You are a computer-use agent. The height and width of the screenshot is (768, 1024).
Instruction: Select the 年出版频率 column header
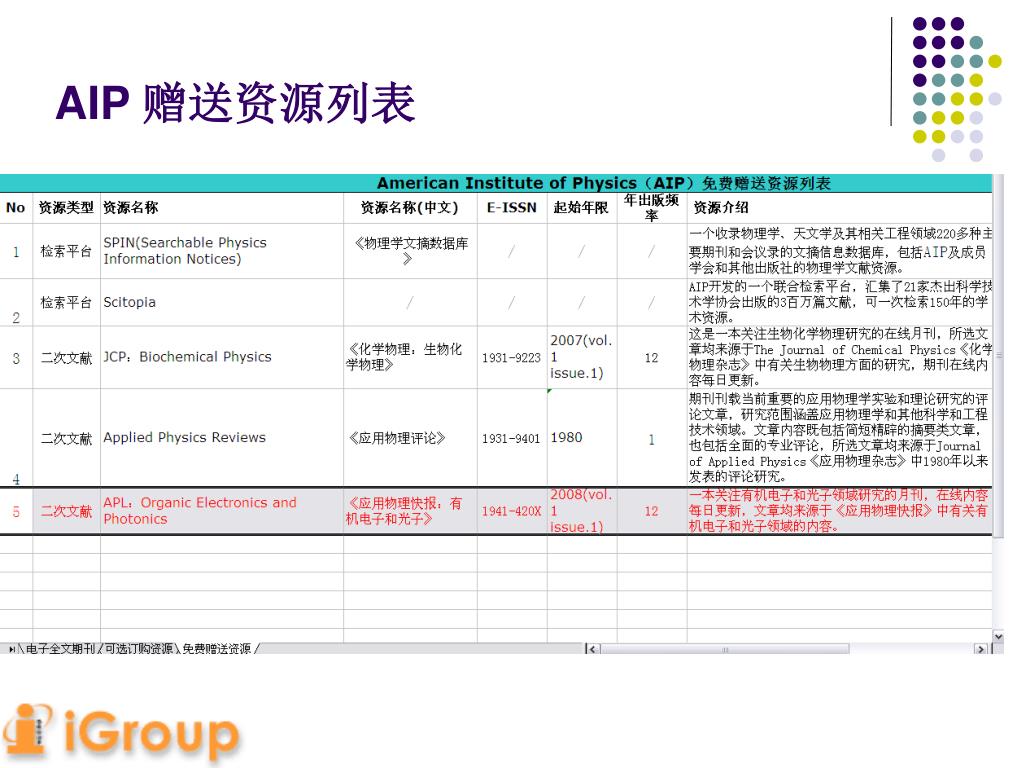click(651, 208)
